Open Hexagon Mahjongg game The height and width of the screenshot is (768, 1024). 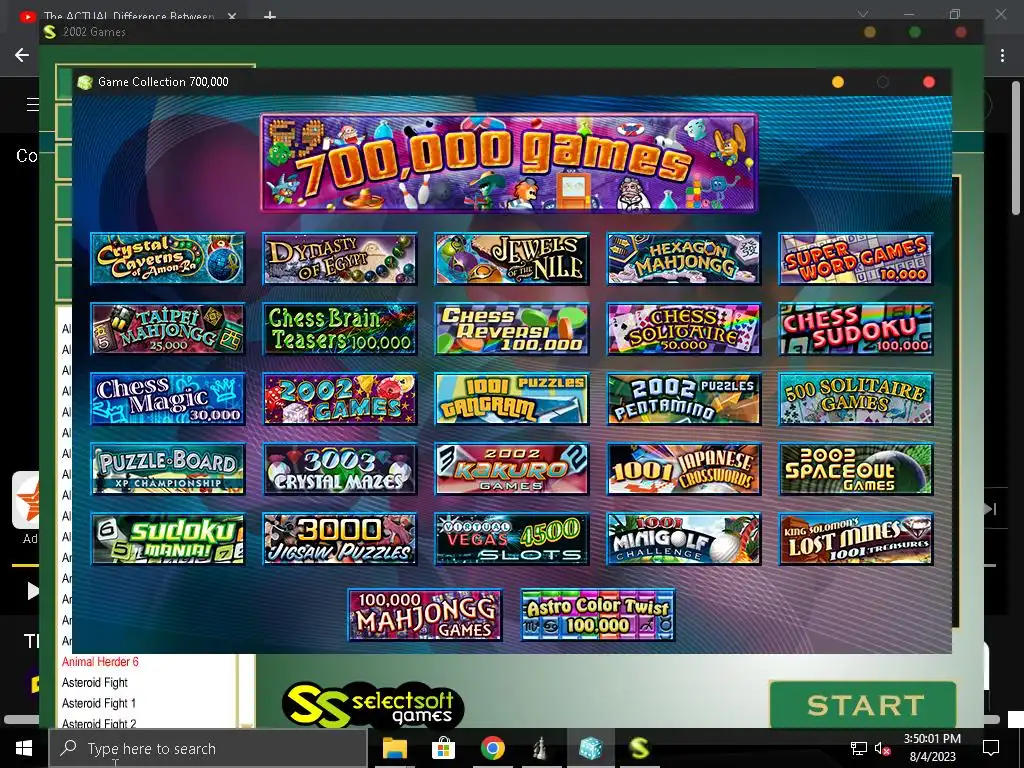(684, 259)
